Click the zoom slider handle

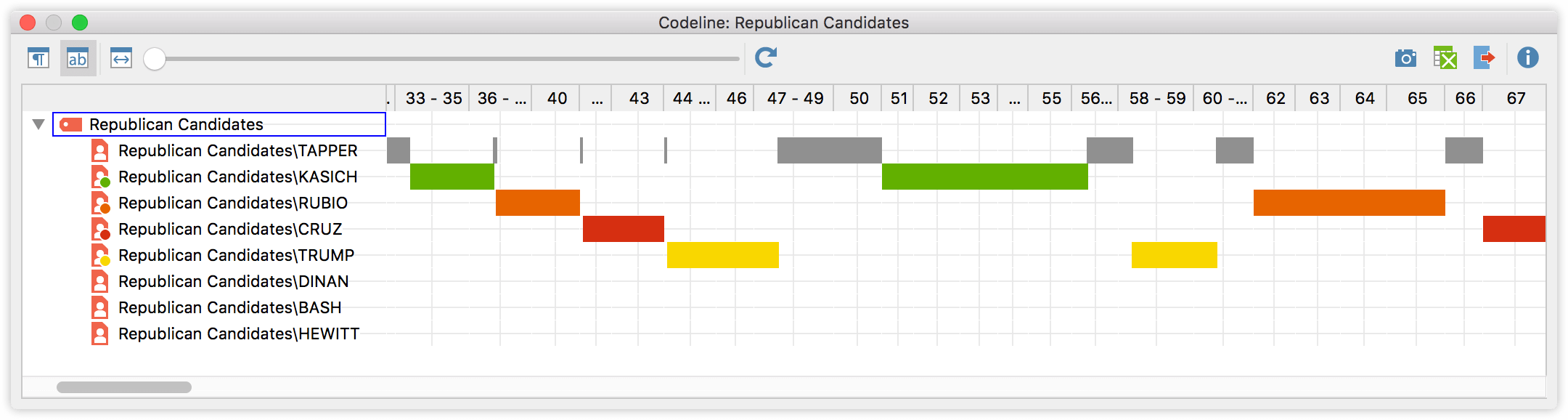click(x=155, y=59)
